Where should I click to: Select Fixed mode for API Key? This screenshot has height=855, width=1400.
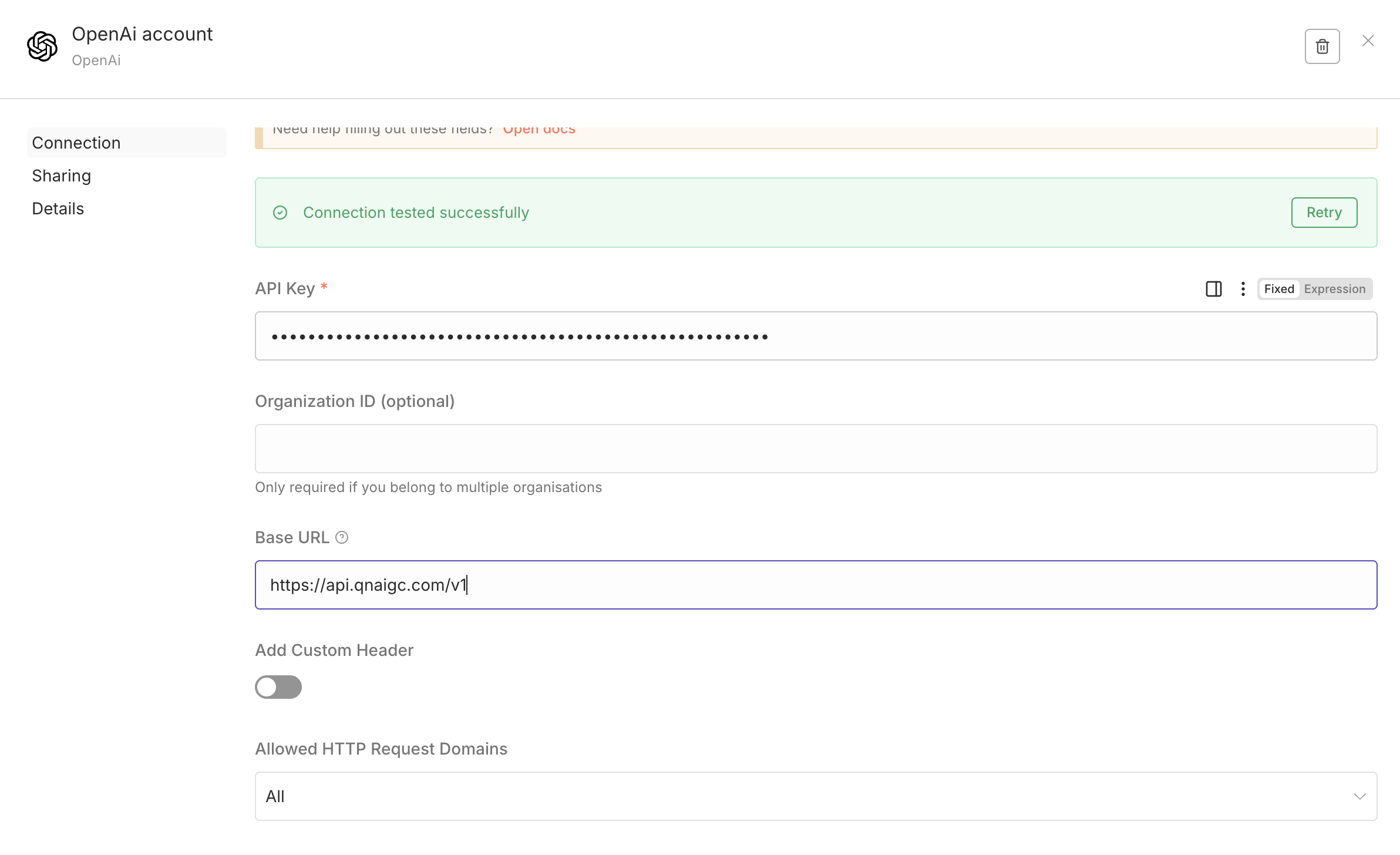(1279, 289)
